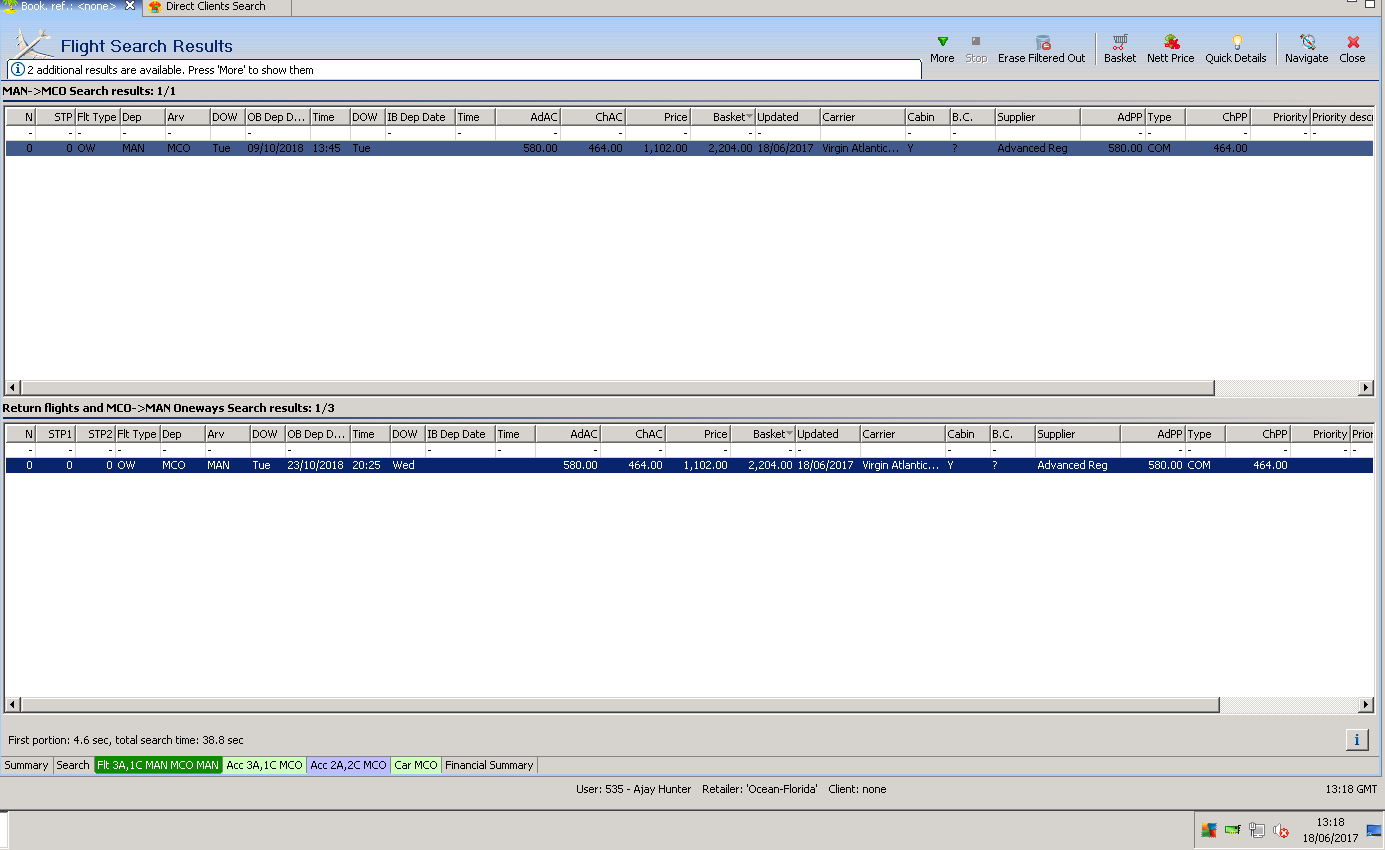Click the red Close toolbar icon
Screen dimensions: 1385x850
1353,42
